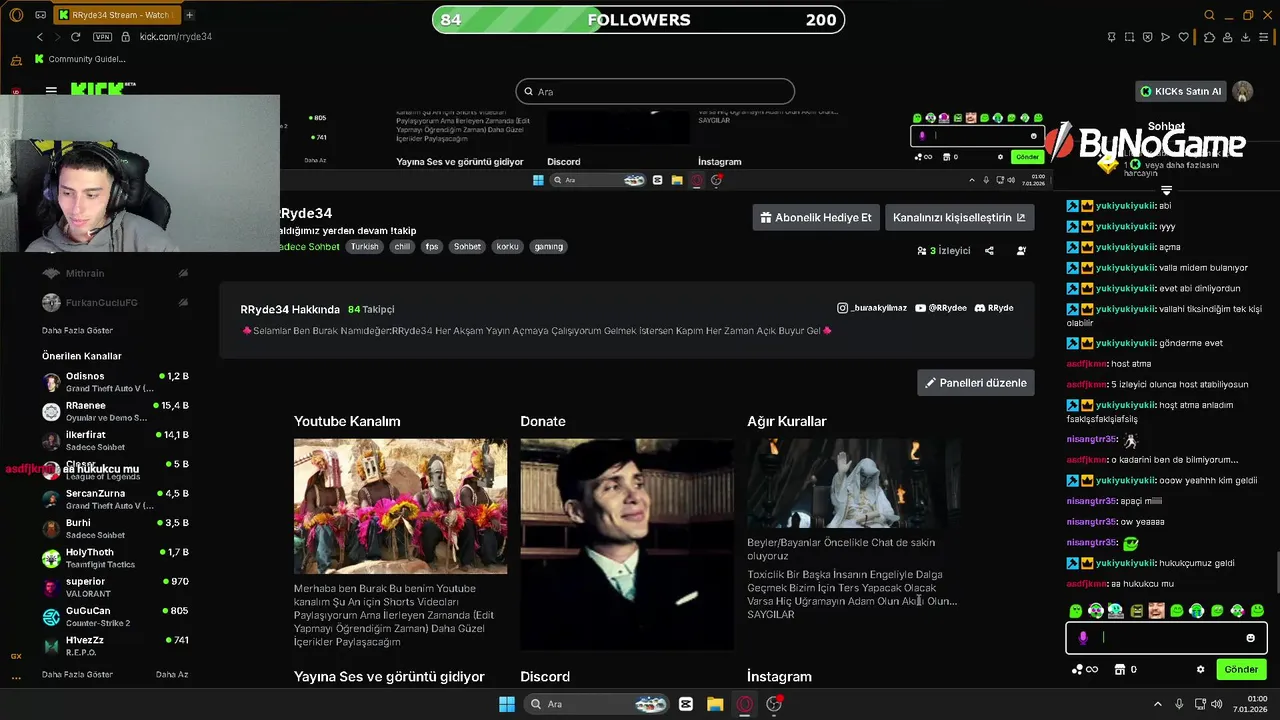Click the Kick search box labeled Ara
Viewport: 1280px width, 720px height.
[655, 92]
